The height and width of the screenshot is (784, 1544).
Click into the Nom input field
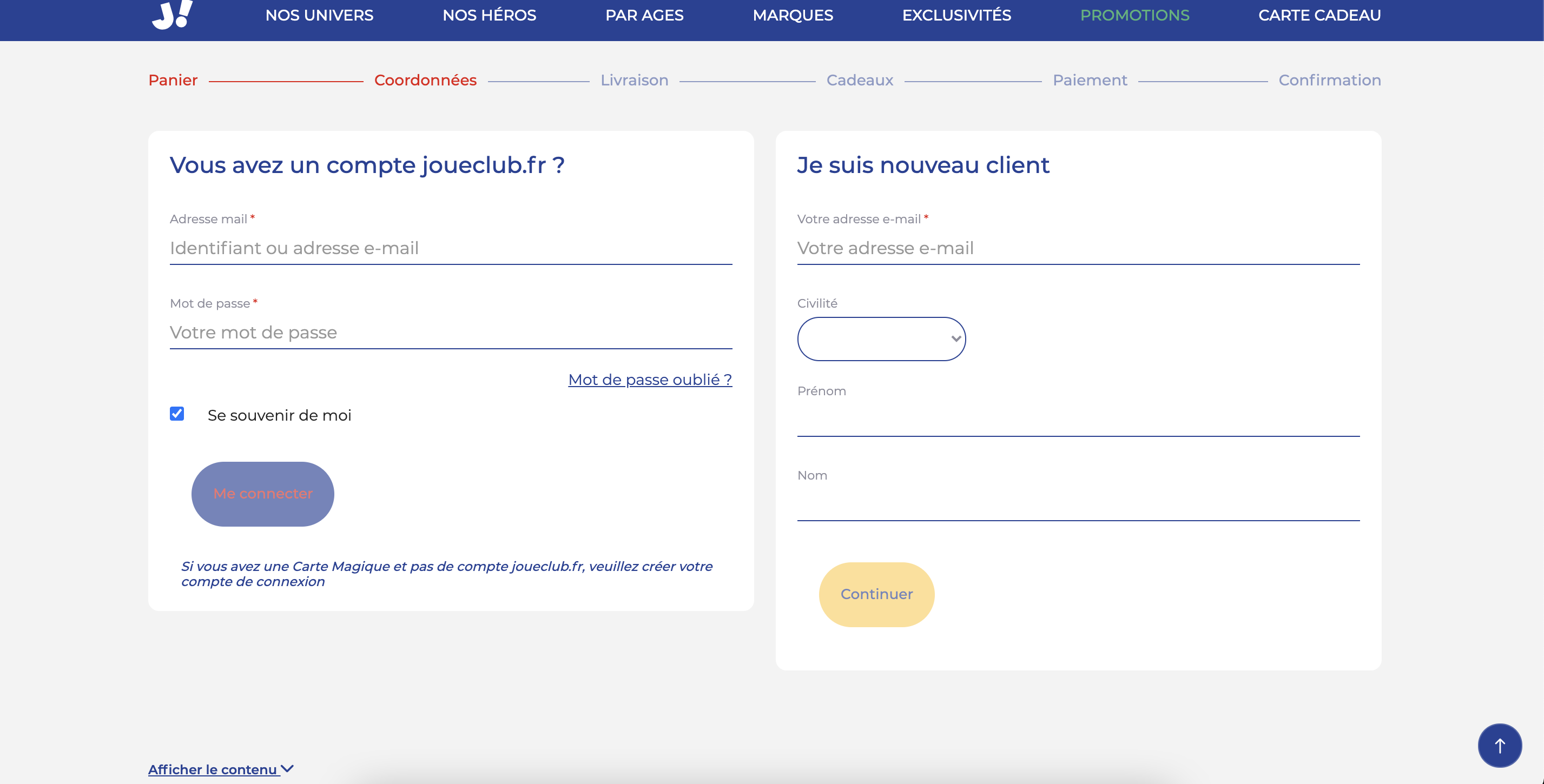[x=1078, y=505]
